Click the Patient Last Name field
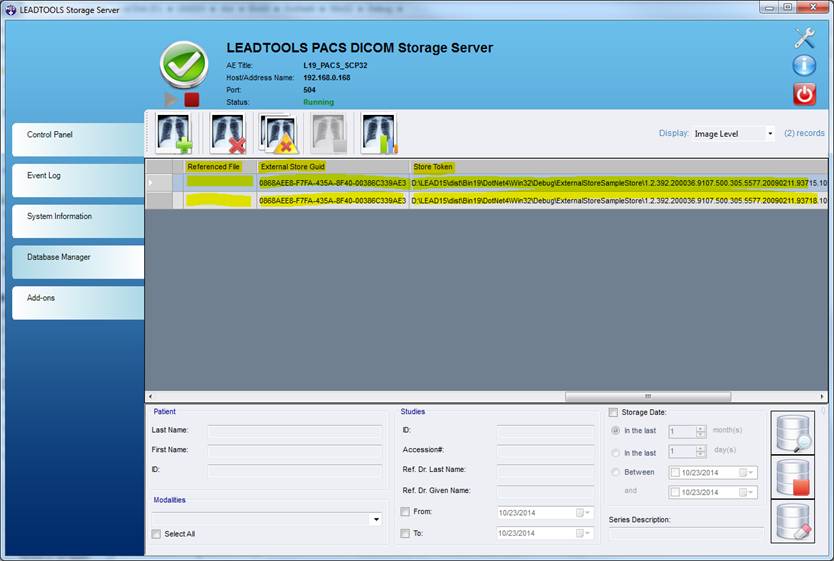The image size is (834, 561). tap(295, 430)
